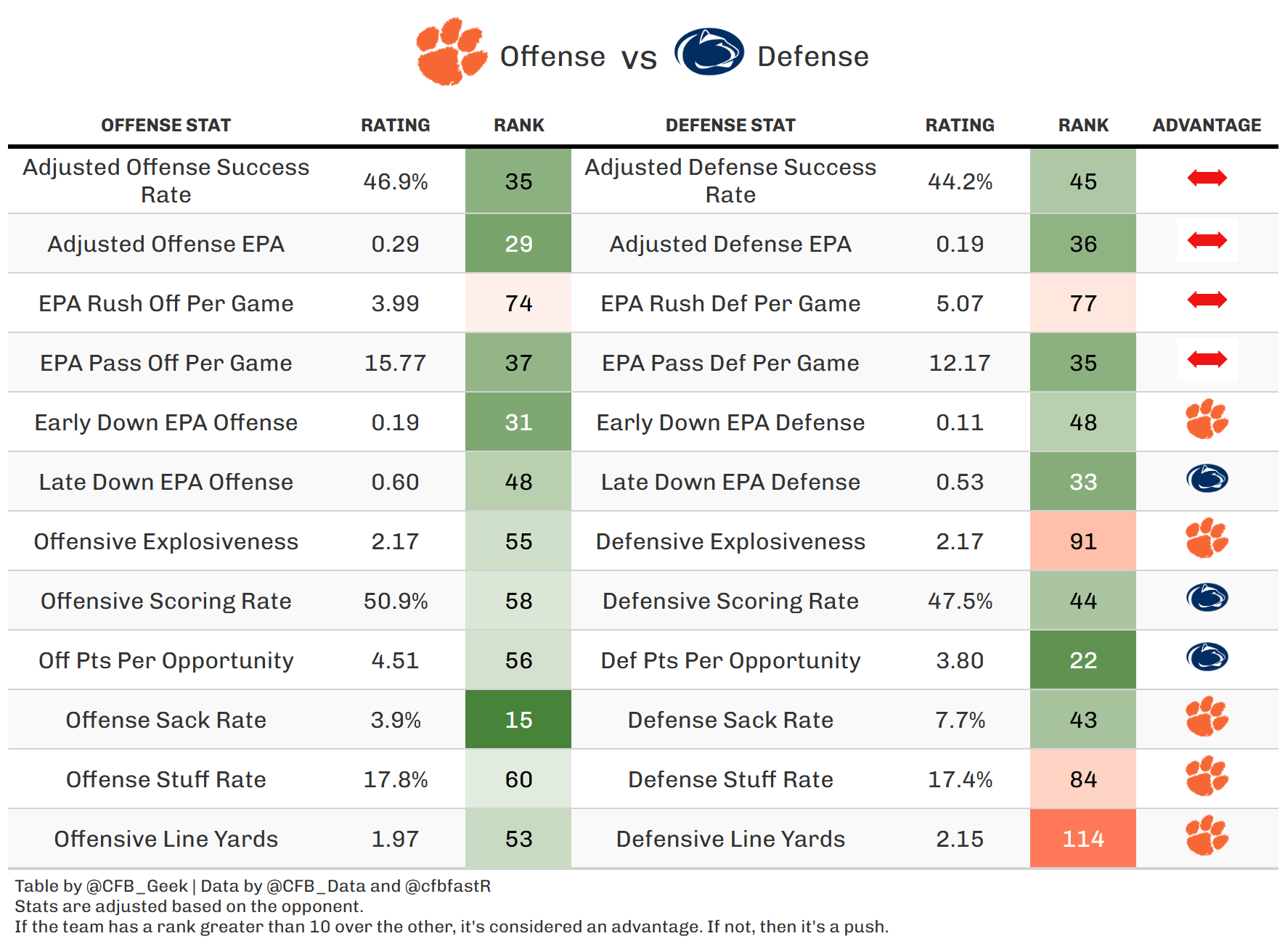Click Penn State icon in Scoring Rate row
The image size is (1285, 952).
1207,598
